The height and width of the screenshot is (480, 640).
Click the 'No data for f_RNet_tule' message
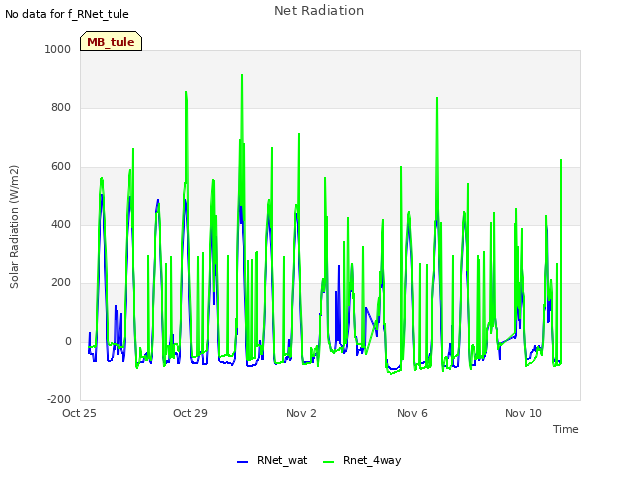[67, 14]
